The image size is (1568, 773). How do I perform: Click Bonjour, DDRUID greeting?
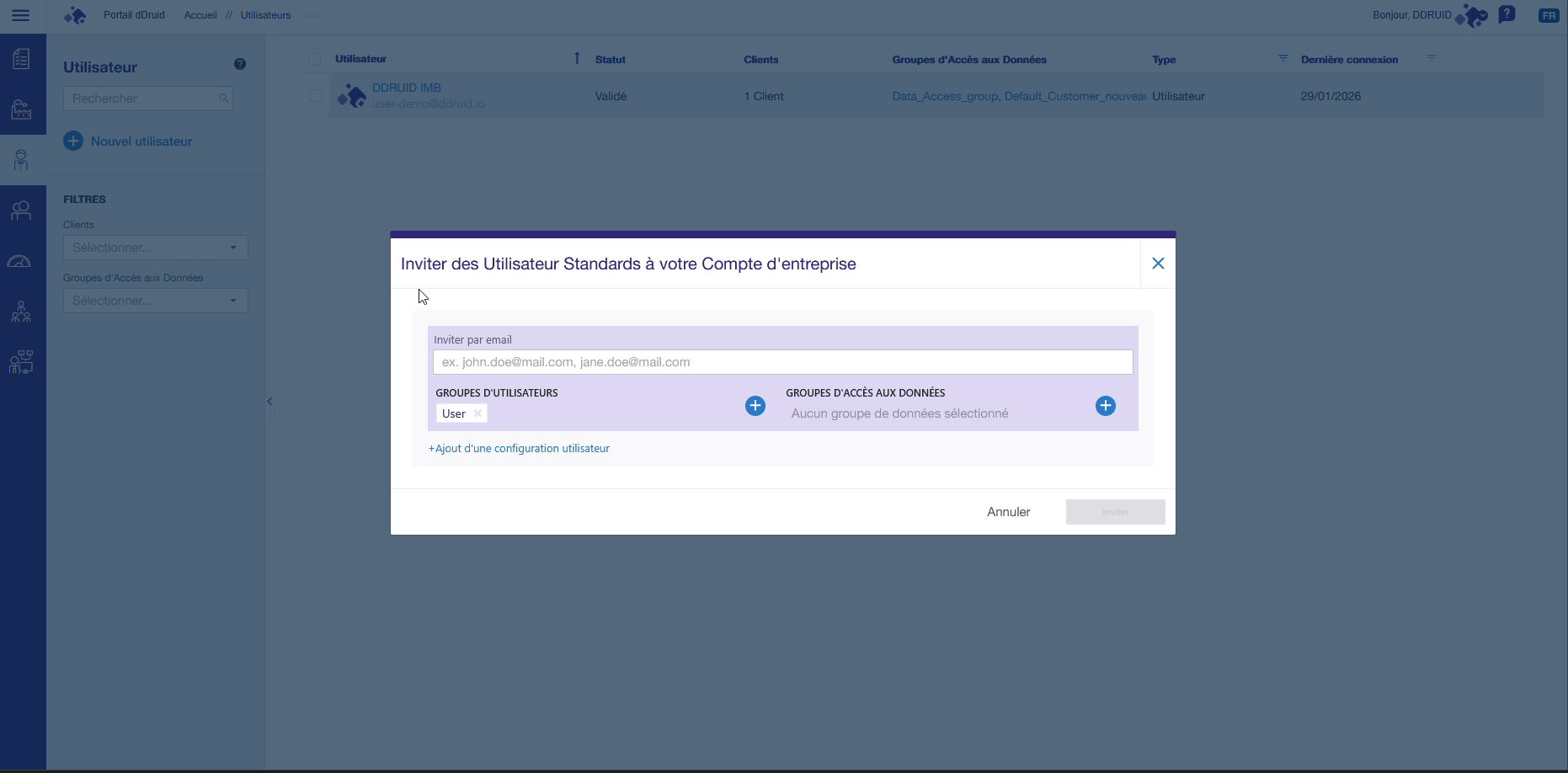[1412, 15]
